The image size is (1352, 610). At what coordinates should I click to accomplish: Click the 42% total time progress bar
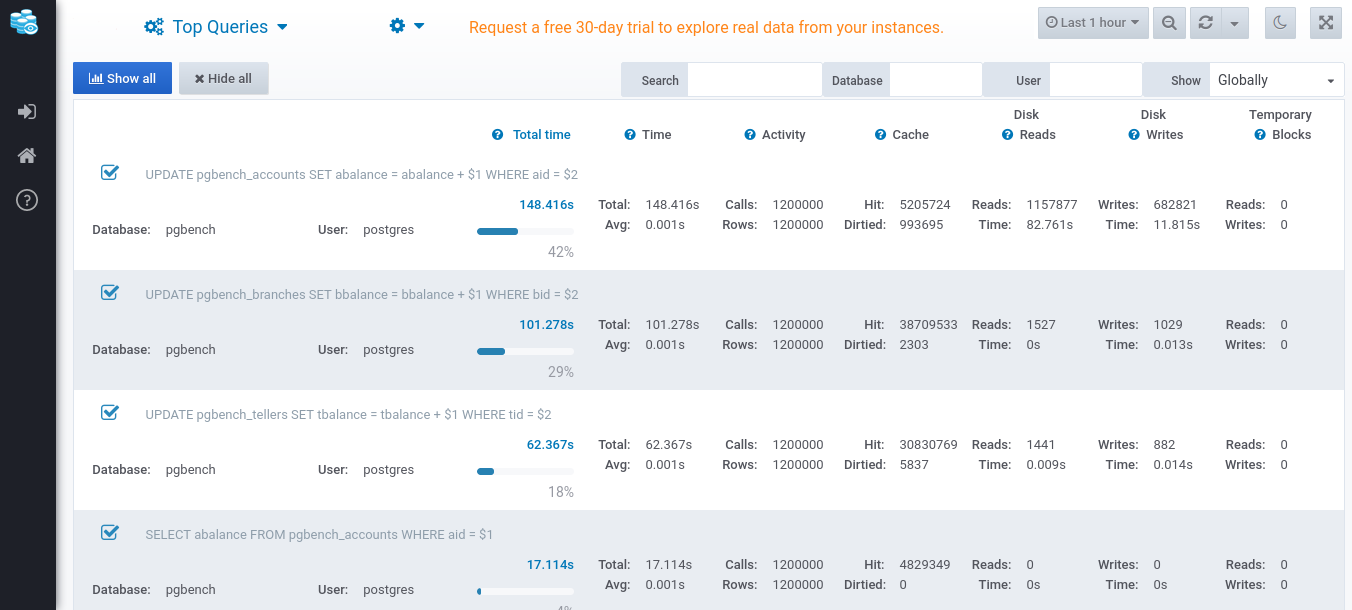(x=525, y=232)
